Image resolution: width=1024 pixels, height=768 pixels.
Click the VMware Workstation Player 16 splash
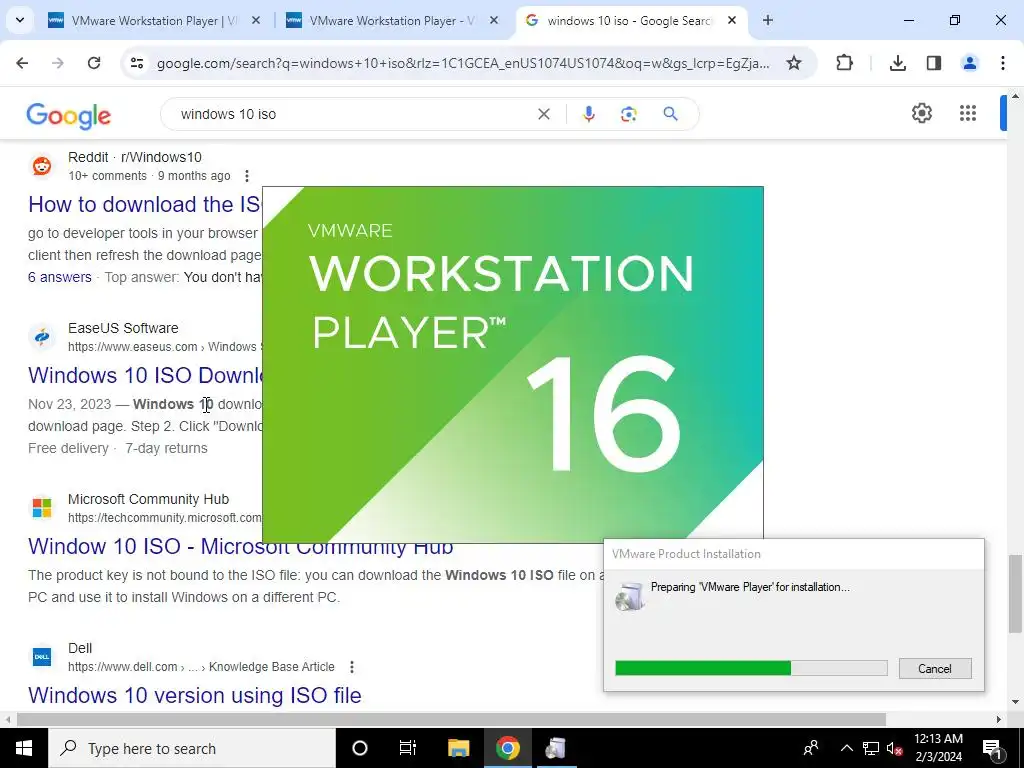pos(513,364)
